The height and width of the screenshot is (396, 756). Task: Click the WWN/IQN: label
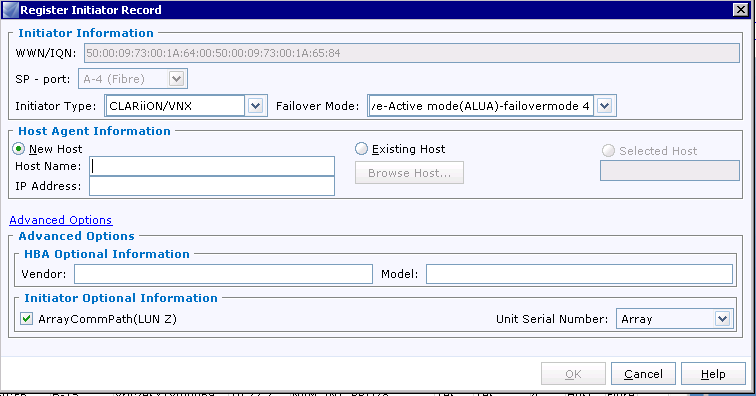(x=46, y=53)
